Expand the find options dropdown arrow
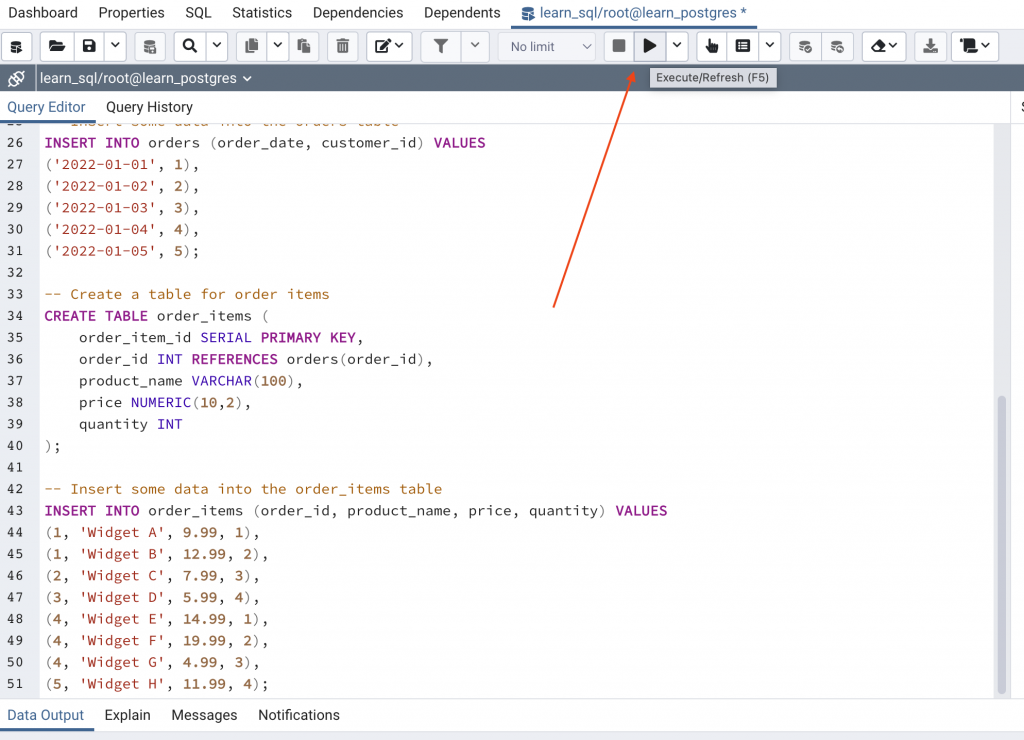This screenshot has height=740, width=1024. pos(217,46)
